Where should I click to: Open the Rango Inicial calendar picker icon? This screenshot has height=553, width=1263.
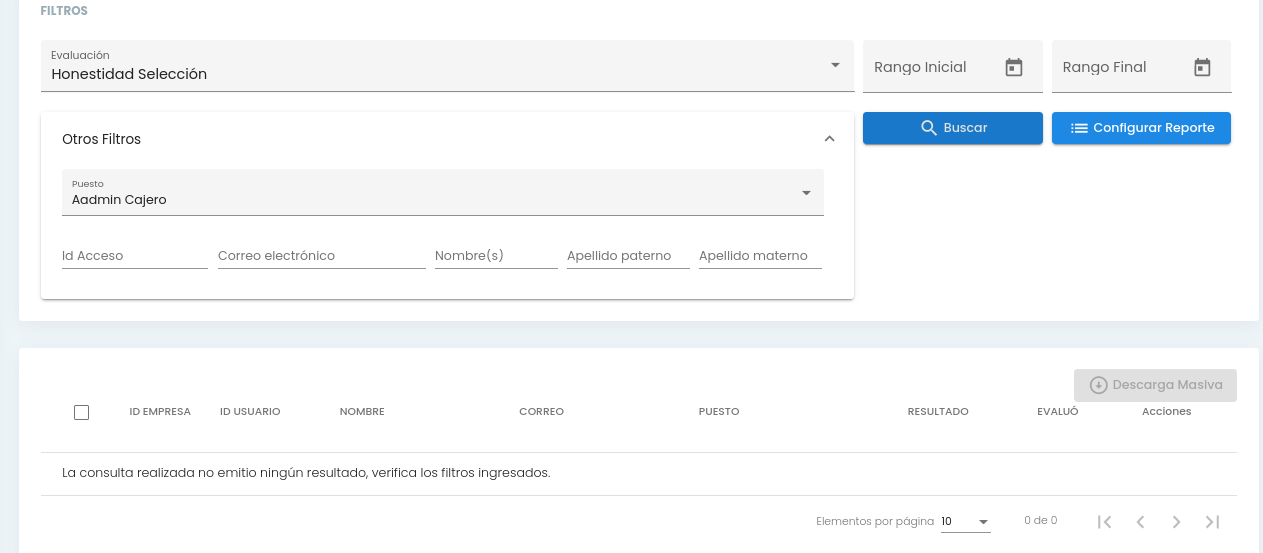coord(1013,68)
